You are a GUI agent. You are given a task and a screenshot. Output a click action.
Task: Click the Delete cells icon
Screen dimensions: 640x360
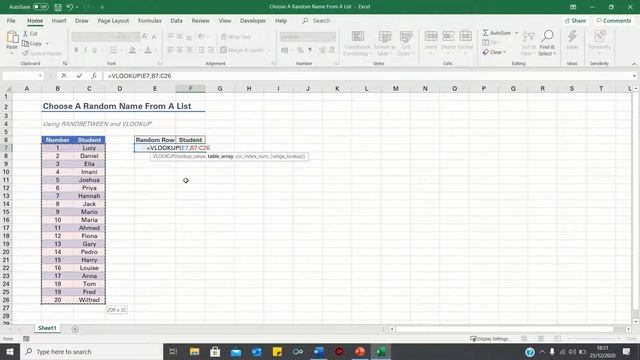click(448, 37)
